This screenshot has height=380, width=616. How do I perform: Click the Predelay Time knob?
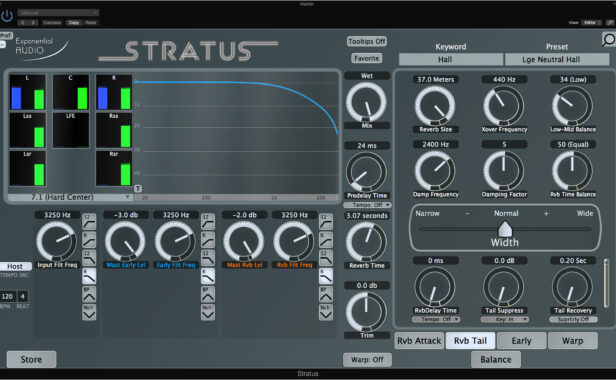[367, 172]
